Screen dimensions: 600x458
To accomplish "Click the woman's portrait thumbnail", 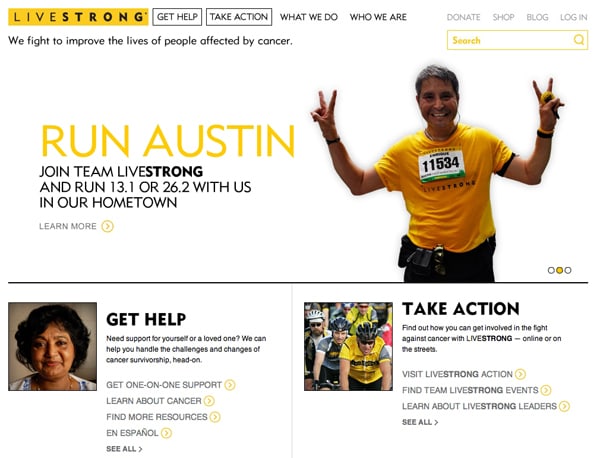I will click(52, 347).
